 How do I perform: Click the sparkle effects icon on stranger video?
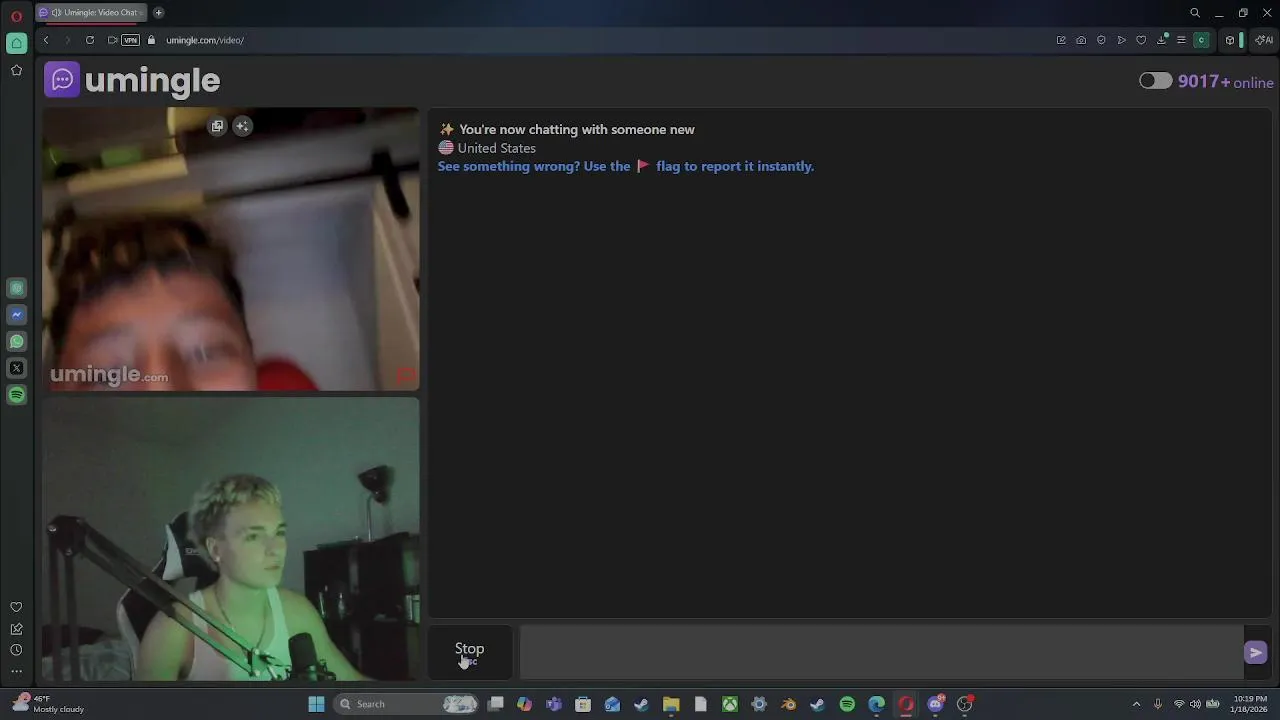pos(242,126)
